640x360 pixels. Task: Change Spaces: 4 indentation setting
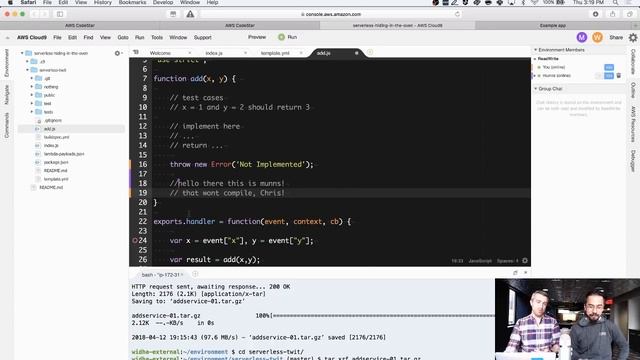(507, 260)
